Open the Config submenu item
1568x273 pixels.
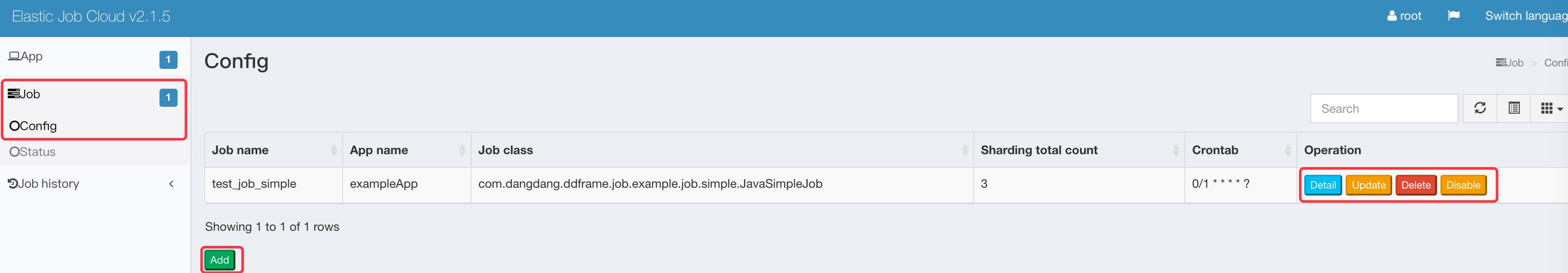point(34,126)
